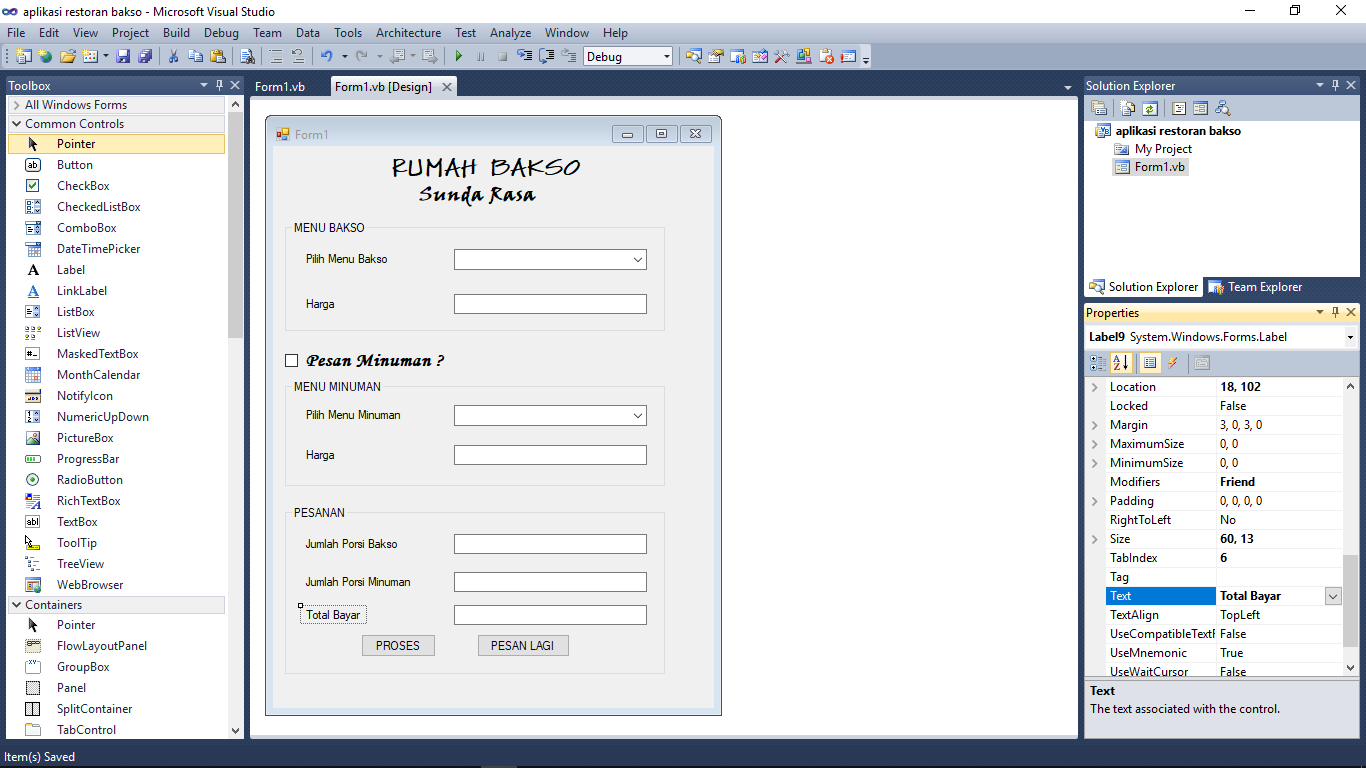Switch to the Form1.vb code tab

tap(280, 86)
